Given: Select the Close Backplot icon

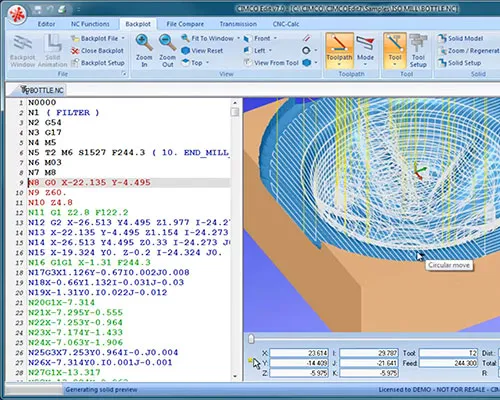Looking at the screenshot, I should (x=75, y=51).
